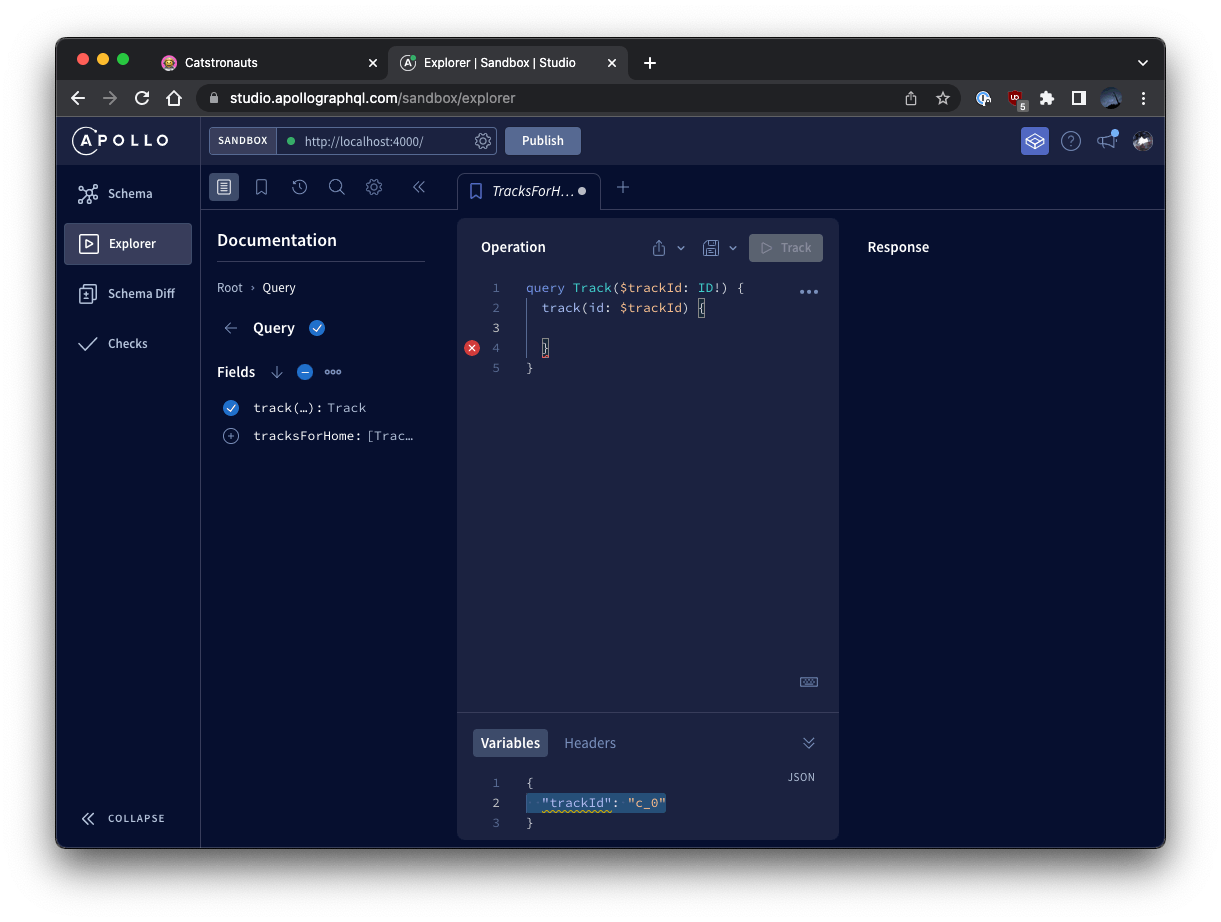1221x922 pixels.
Task: Open the operation collections bookmark icon
Action: [x=261, y=187]
